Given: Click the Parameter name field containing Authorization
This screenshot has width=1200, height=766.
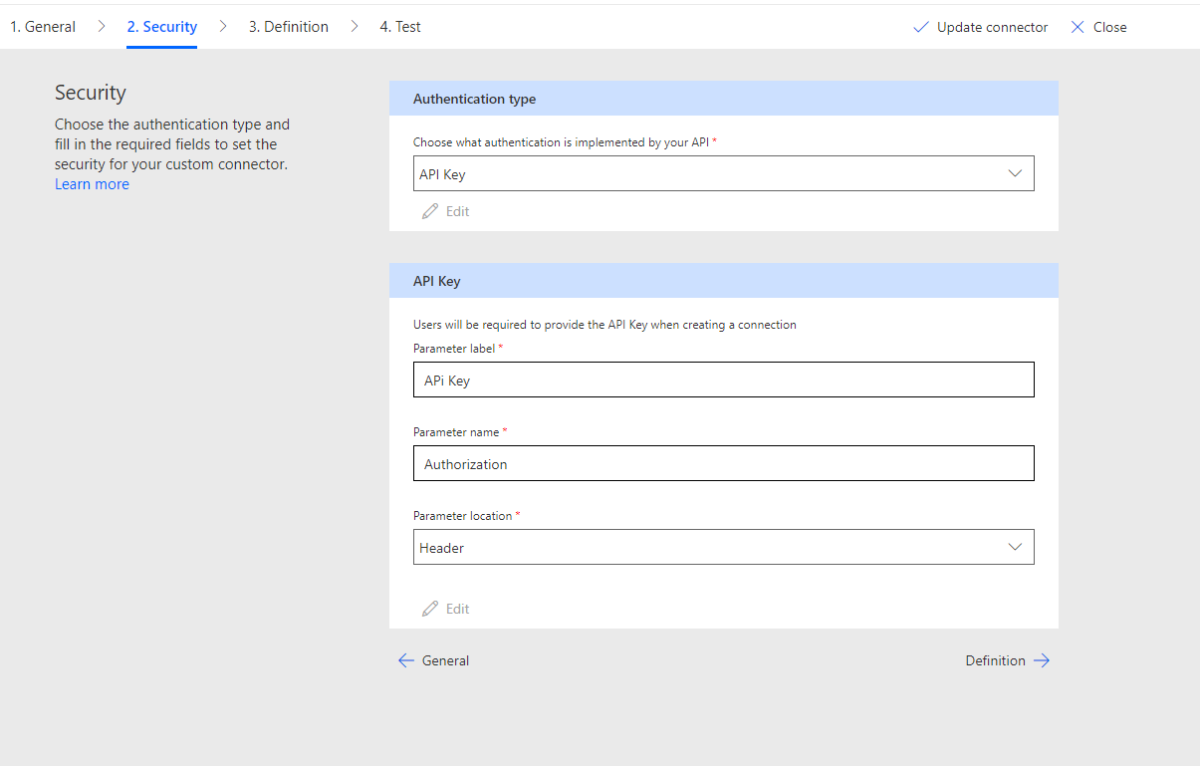Looking at the screenshot, I should click(724, 463).
